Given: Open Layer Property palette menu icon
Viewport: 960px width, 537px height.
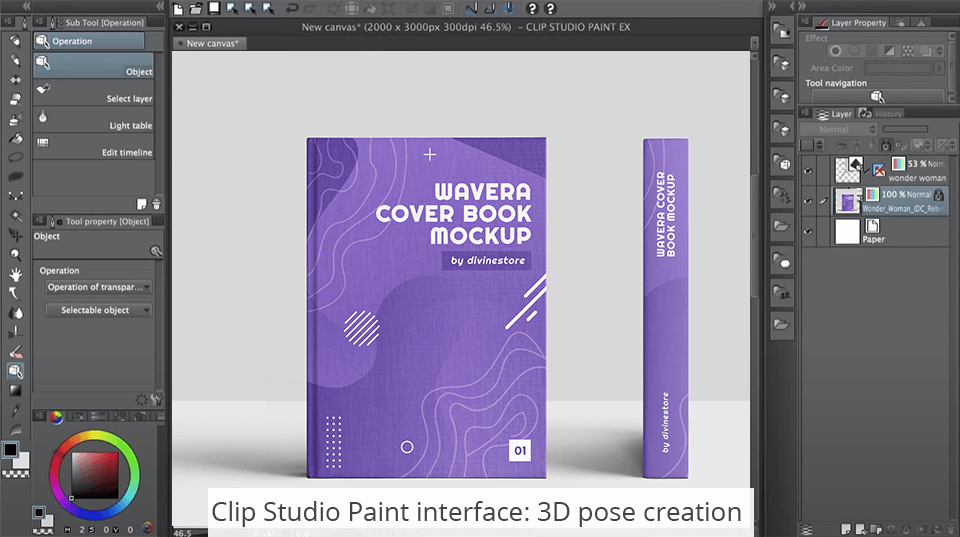Looking at the screenshot, I should pyautogui.click(x=804, y=22).
